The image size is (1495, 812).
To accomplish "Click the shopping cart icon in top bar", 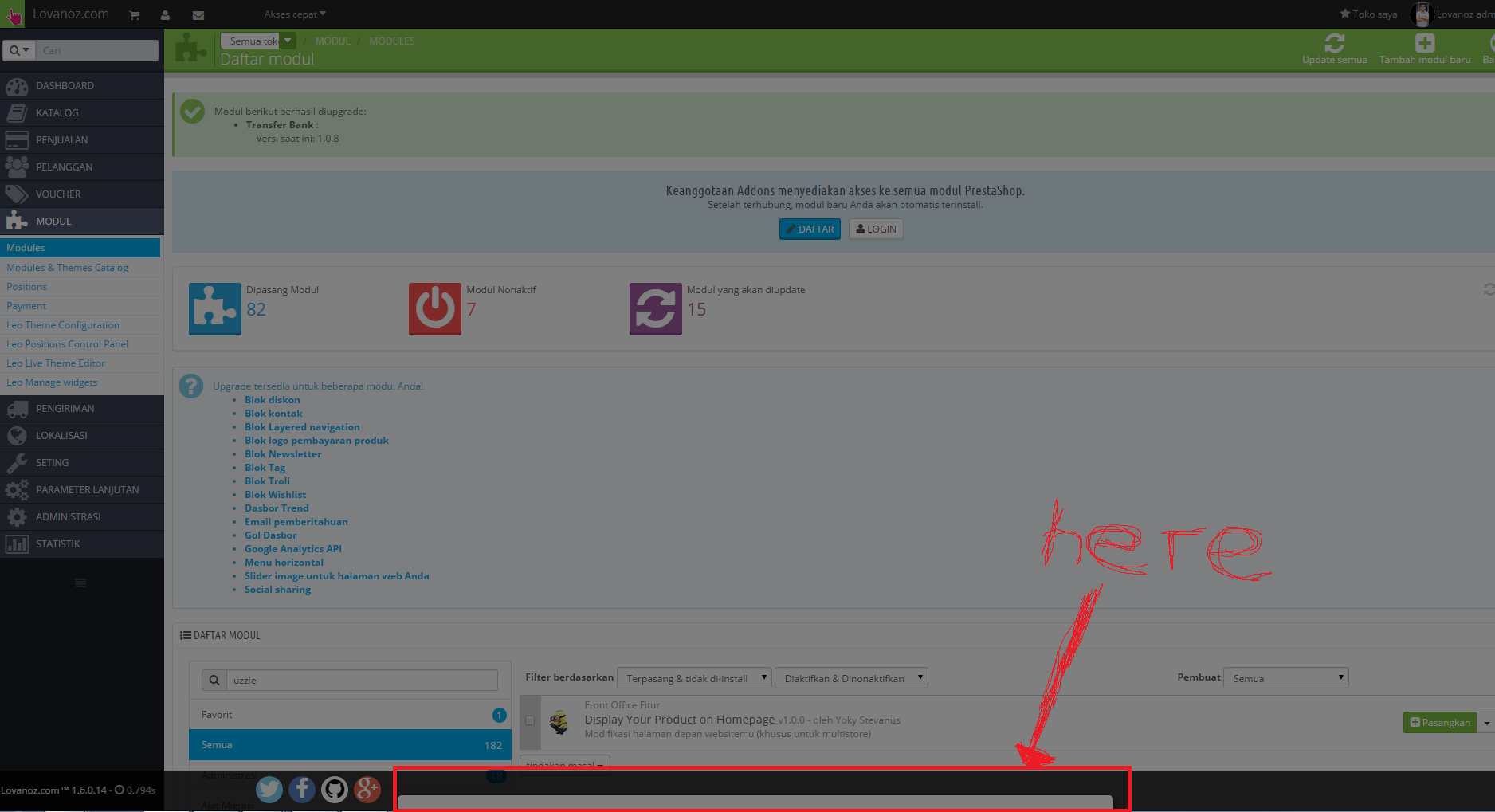I will coord(135,15).
